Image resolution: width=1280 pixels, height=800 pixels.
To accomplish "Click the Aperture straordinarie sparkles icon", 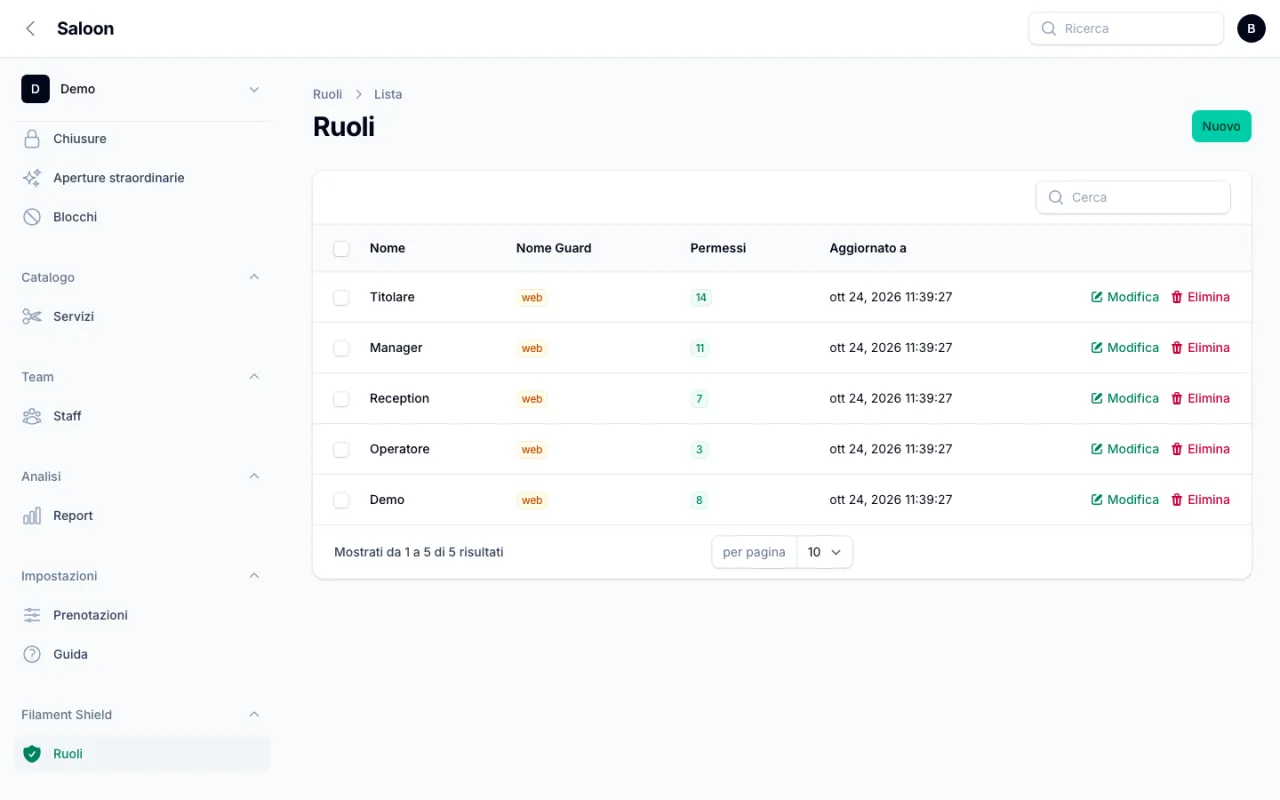I will coord(32,178).
